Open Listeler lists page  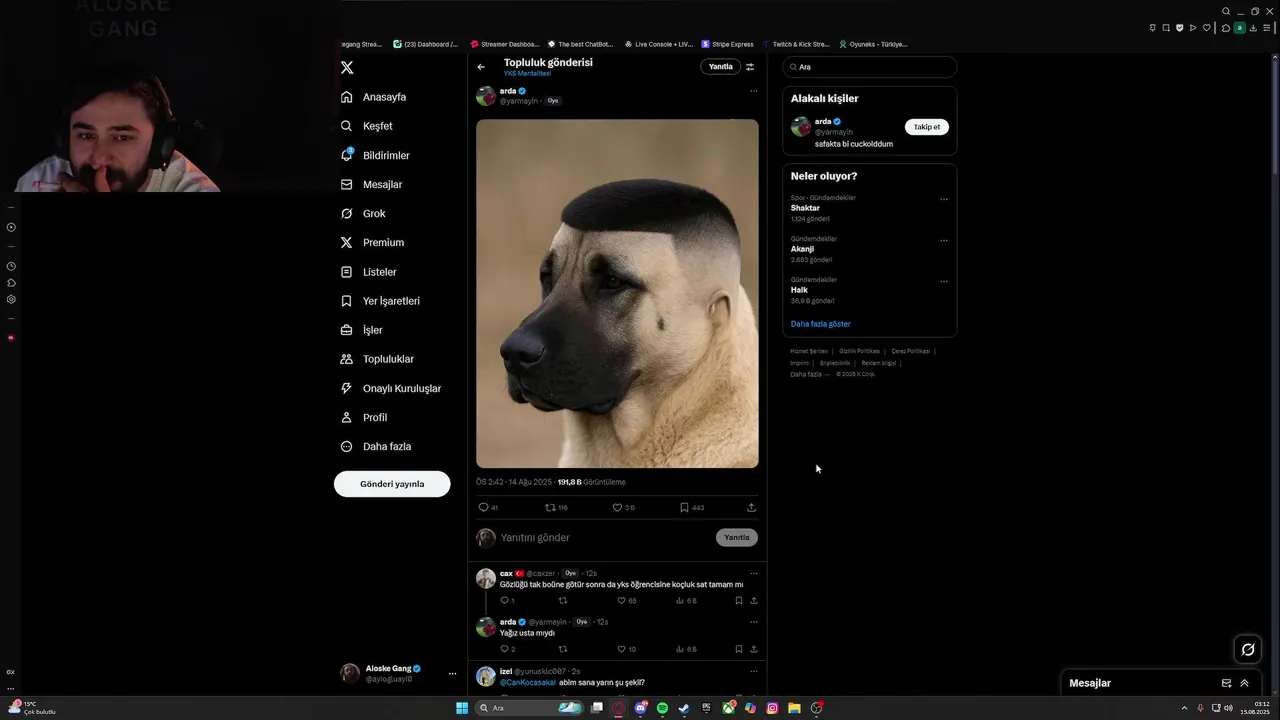pyautogui.click(x=369, y=272)
